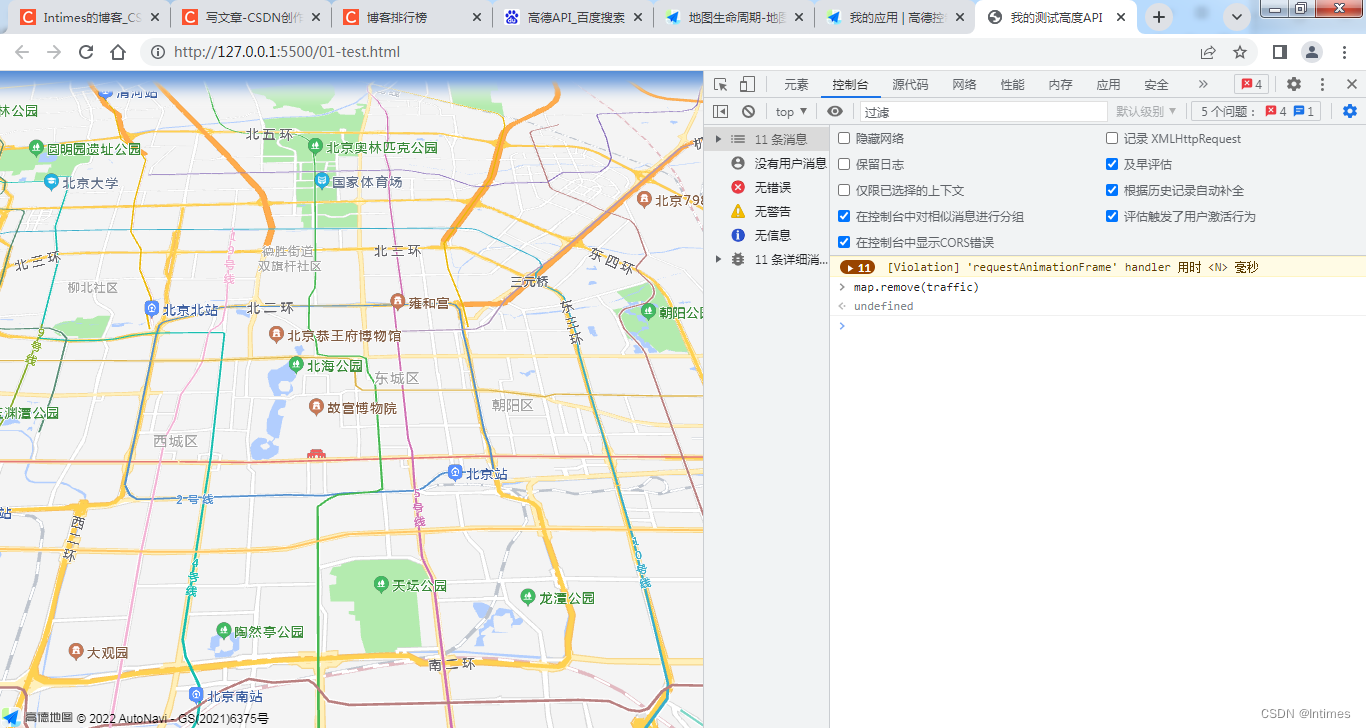Screen dimensions: 1366x728
Task: Enable the 保留日志 checkbox
Action: (x=844, y=163)
